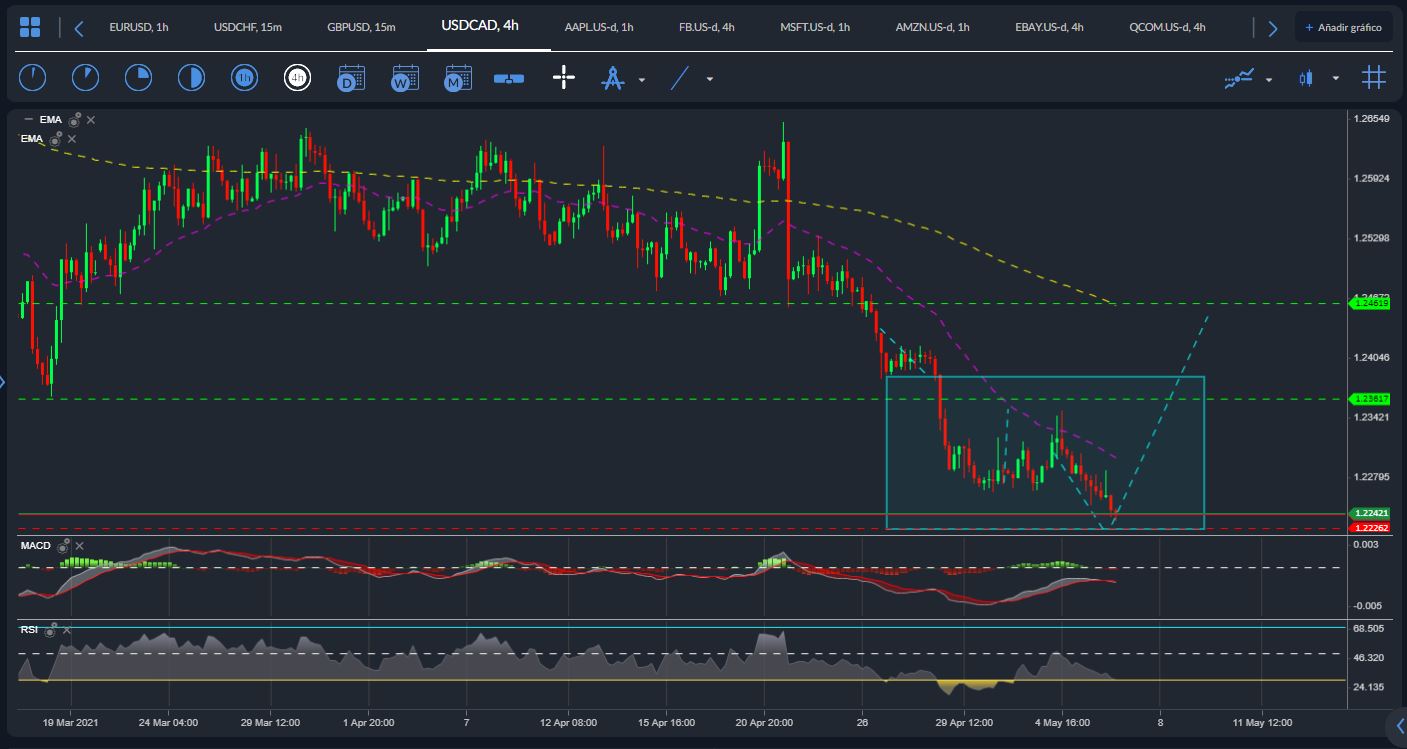
Task: Open the chart layout grid menu
Action: (30, 27)
